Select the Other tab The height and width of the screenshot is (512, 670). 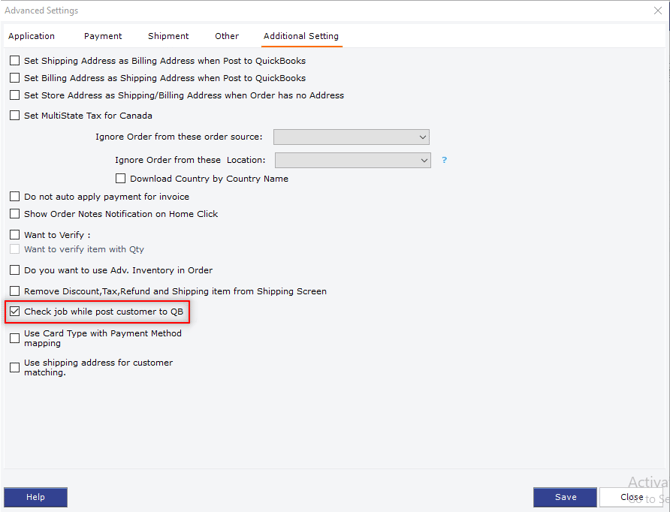(x=227, y=37)
